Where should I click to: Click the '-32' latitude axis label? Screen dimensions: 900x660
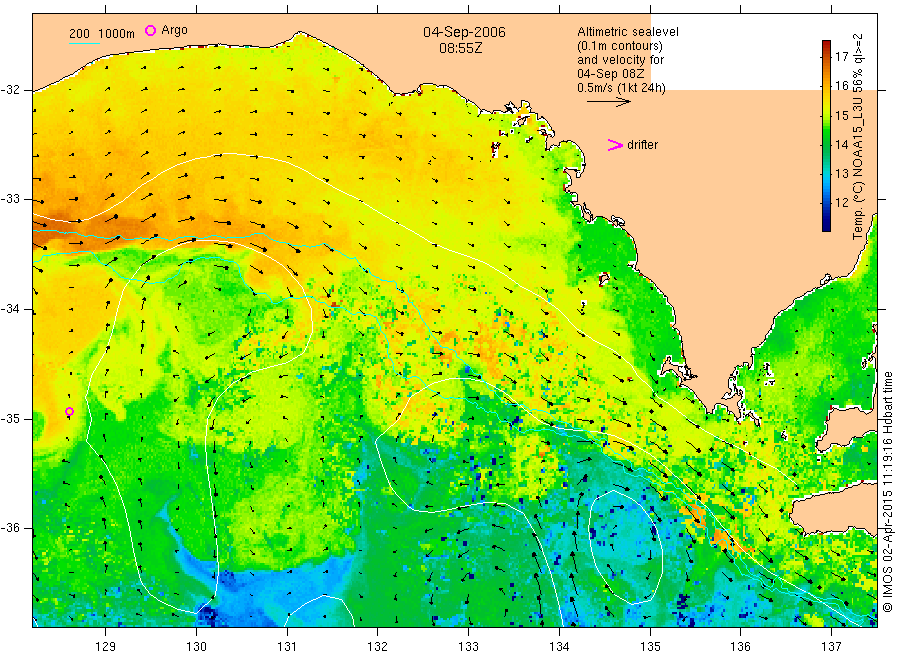coord(10,90)
